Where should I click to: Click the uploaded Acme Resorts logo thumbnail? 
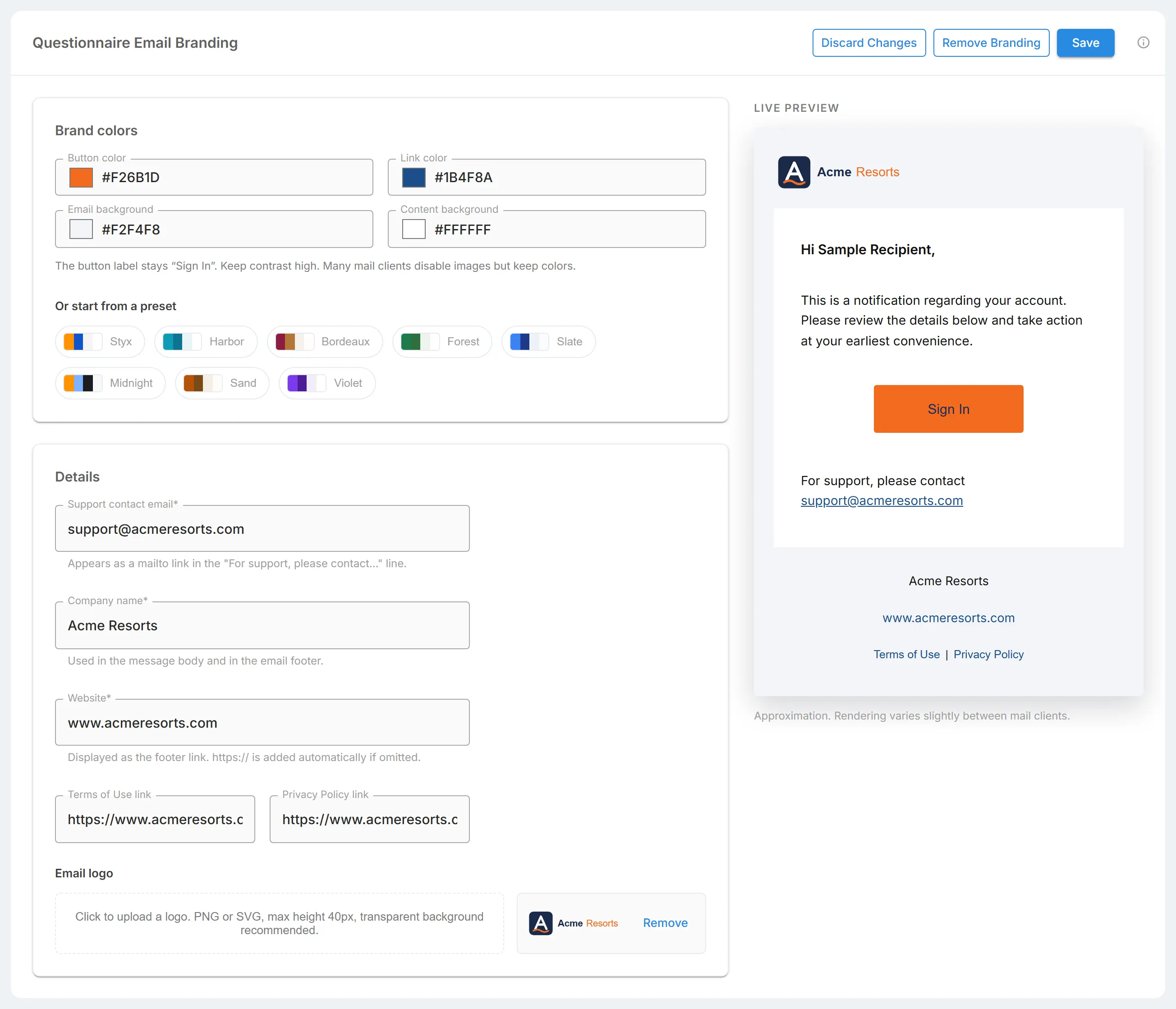pos(573,923)
